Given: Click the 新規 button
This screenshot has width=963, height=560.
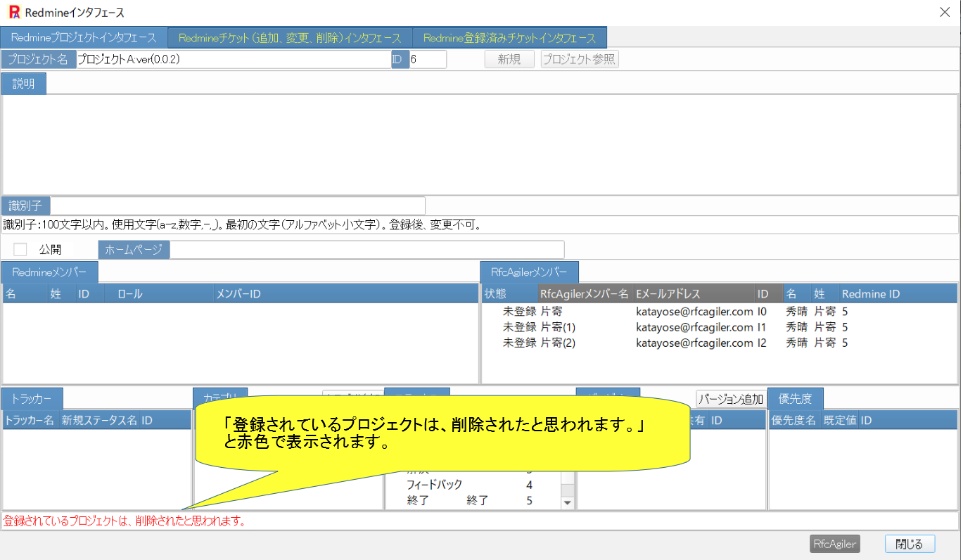Looking at the screenshot, I should [x=509, y=60].
